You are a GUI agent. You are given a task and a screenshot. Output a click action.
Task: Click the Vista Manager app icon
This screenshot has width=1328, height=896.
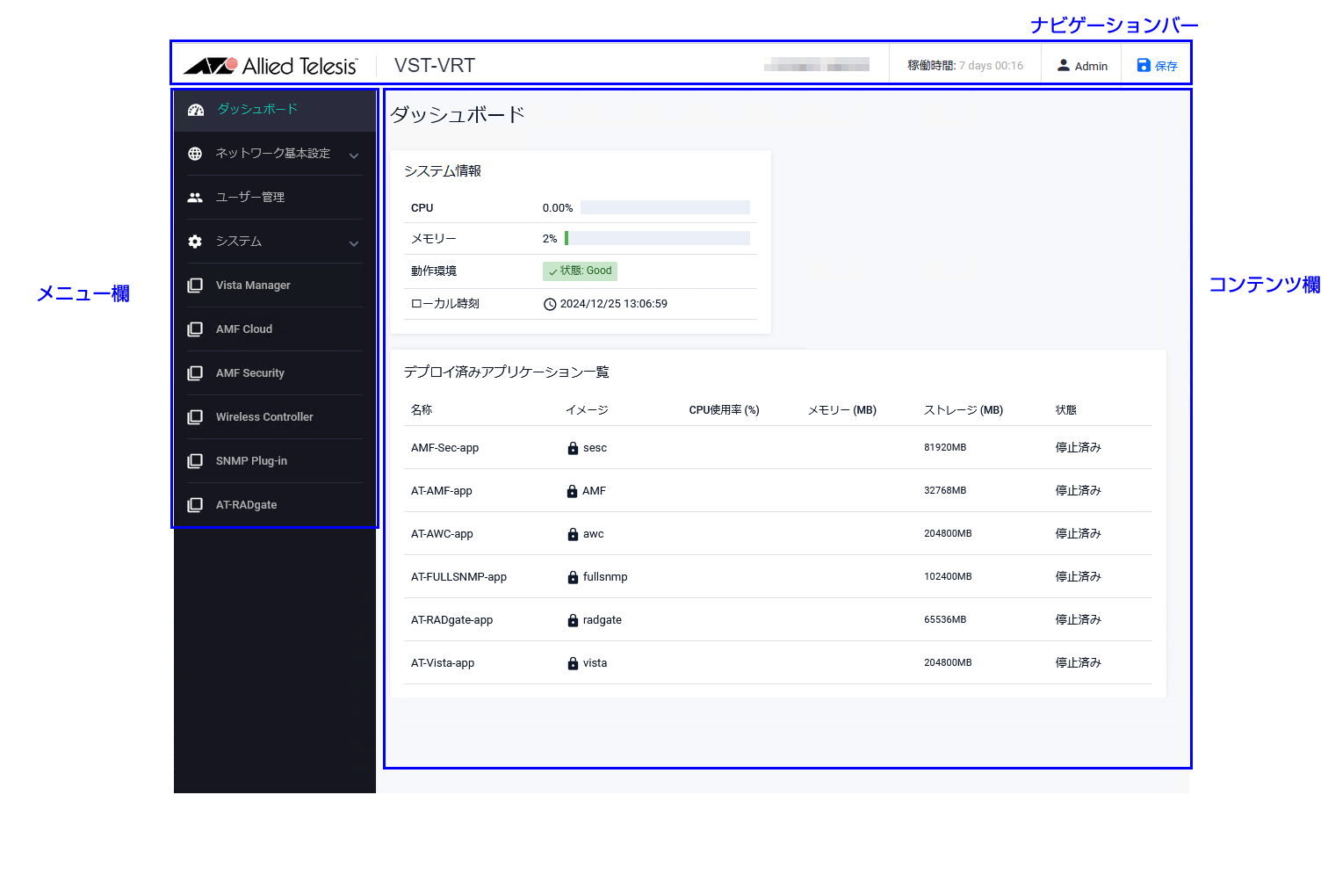click(x=195, y=285)
